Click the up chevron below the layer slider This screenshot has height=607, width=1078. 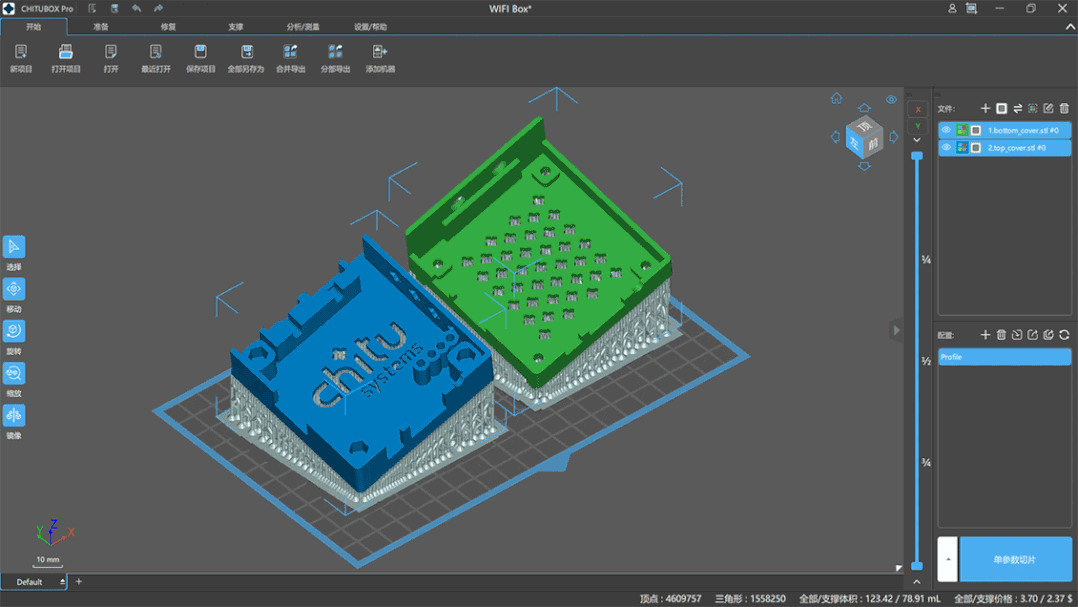(916, 582)
